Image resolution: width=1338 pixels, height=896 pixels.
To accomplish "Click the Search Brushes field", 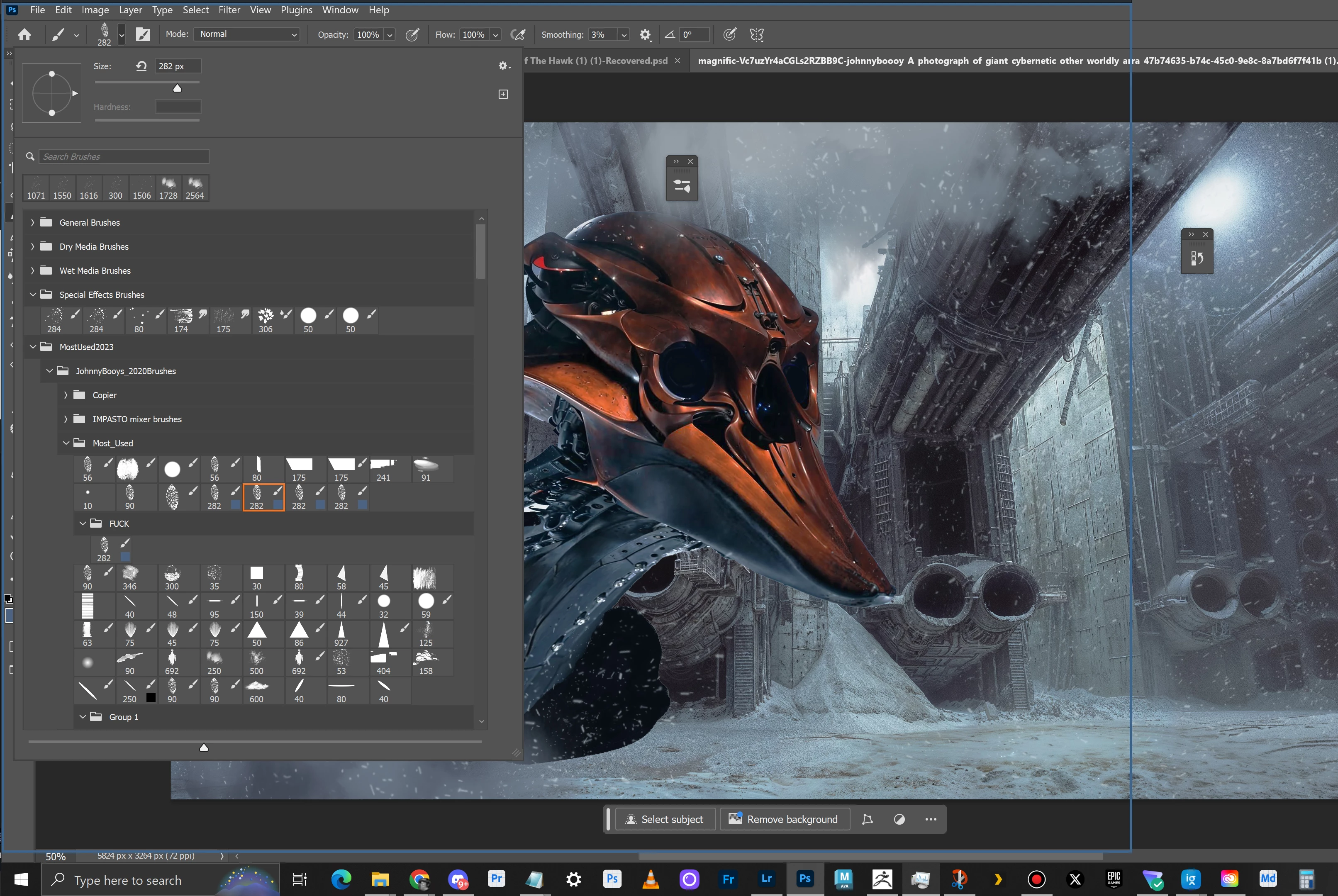I will (124, 156).
